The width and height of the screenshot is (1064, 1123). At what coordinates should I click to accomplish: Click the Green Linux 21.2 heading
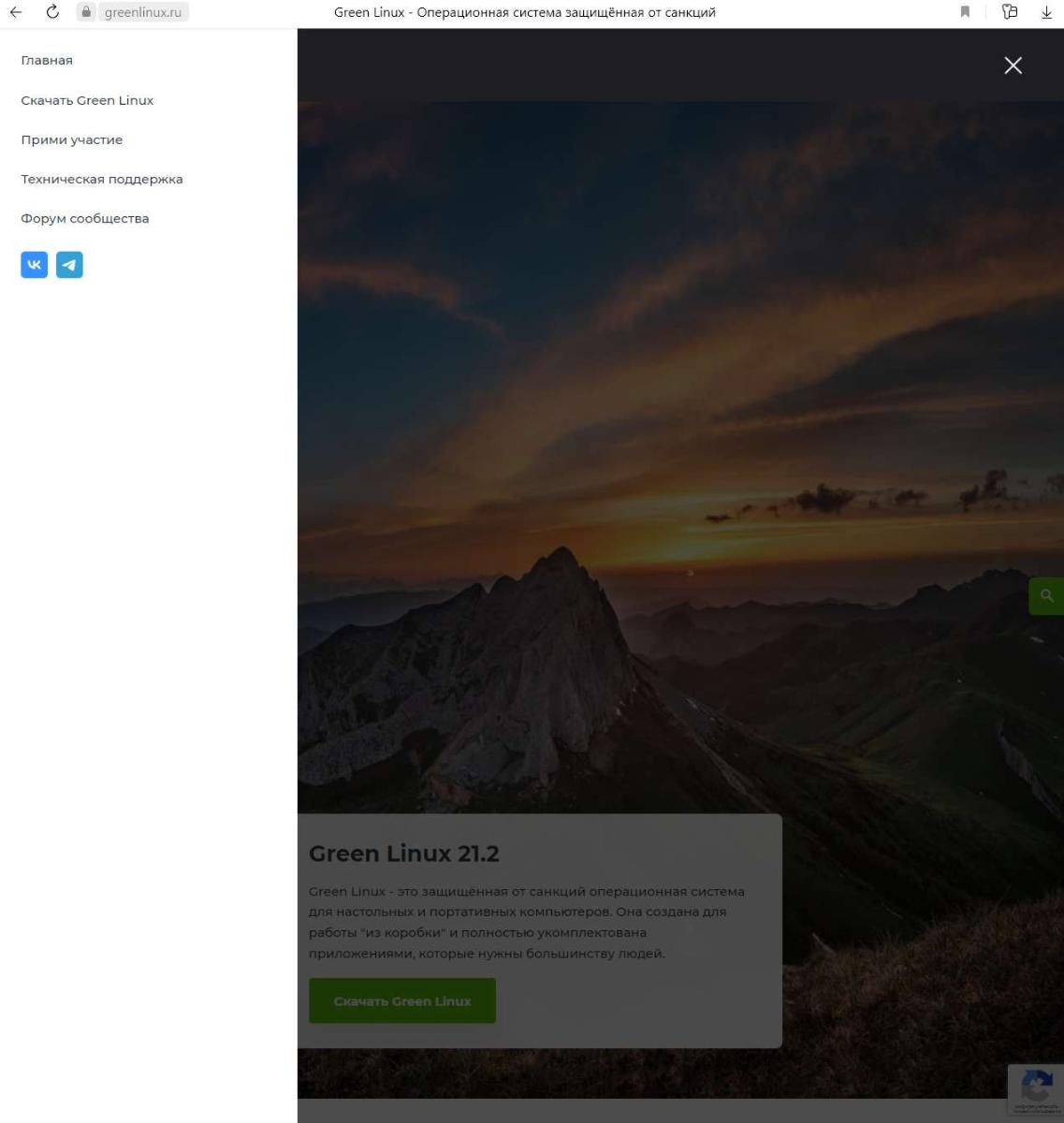pyautogui.click(x=404, y=853)
